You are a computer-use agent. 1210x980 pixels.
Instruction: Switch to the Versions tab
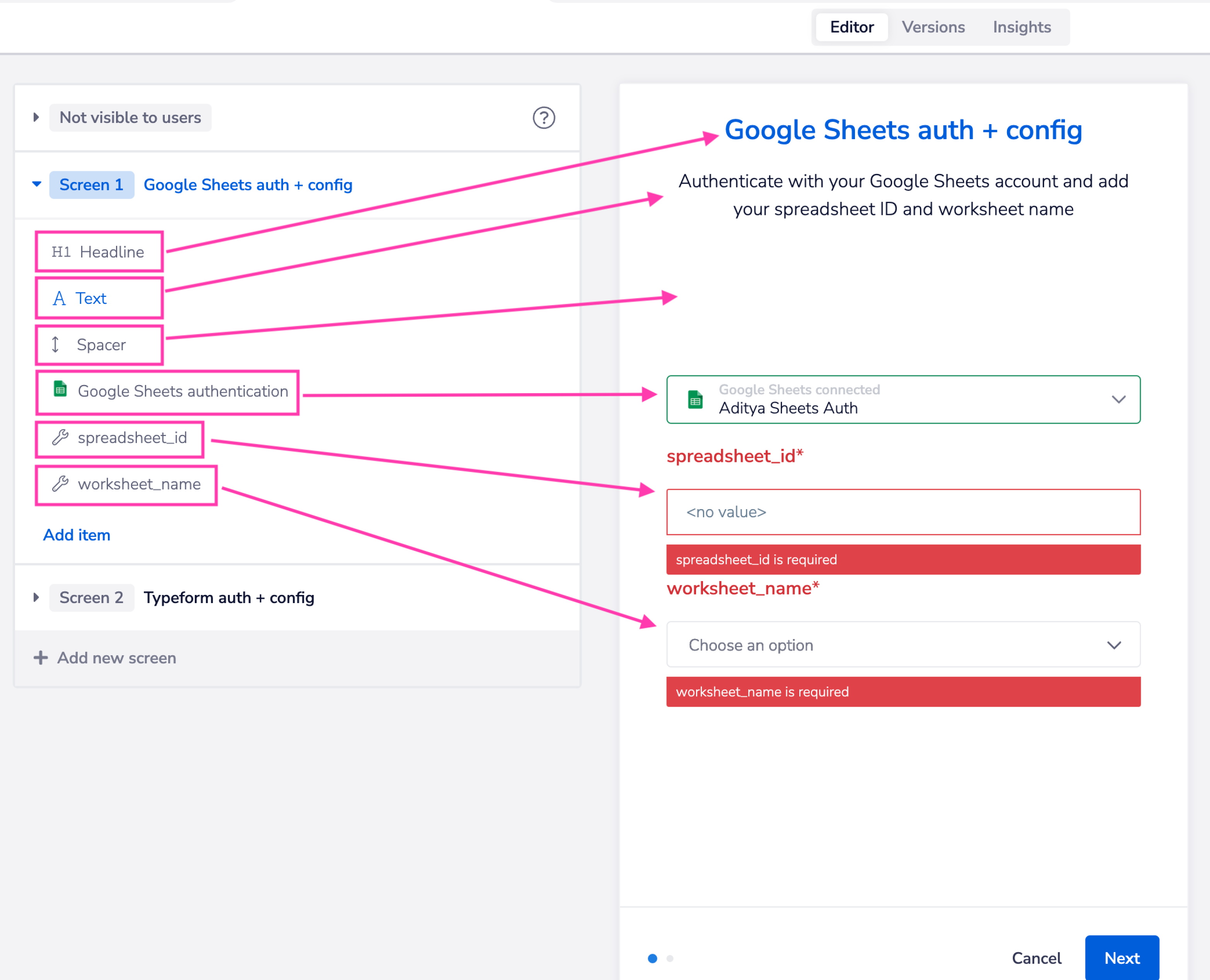click(933, 27)
